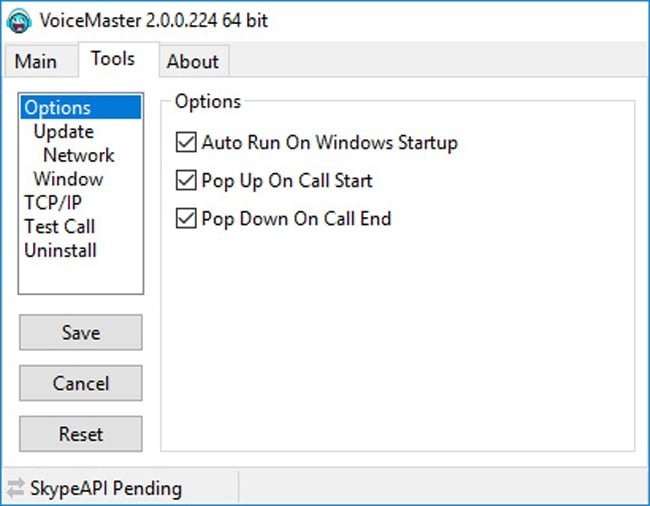Uncheck Pop Up On Call Start
Viewport: 650px width, 506px height.
[186, 181]
